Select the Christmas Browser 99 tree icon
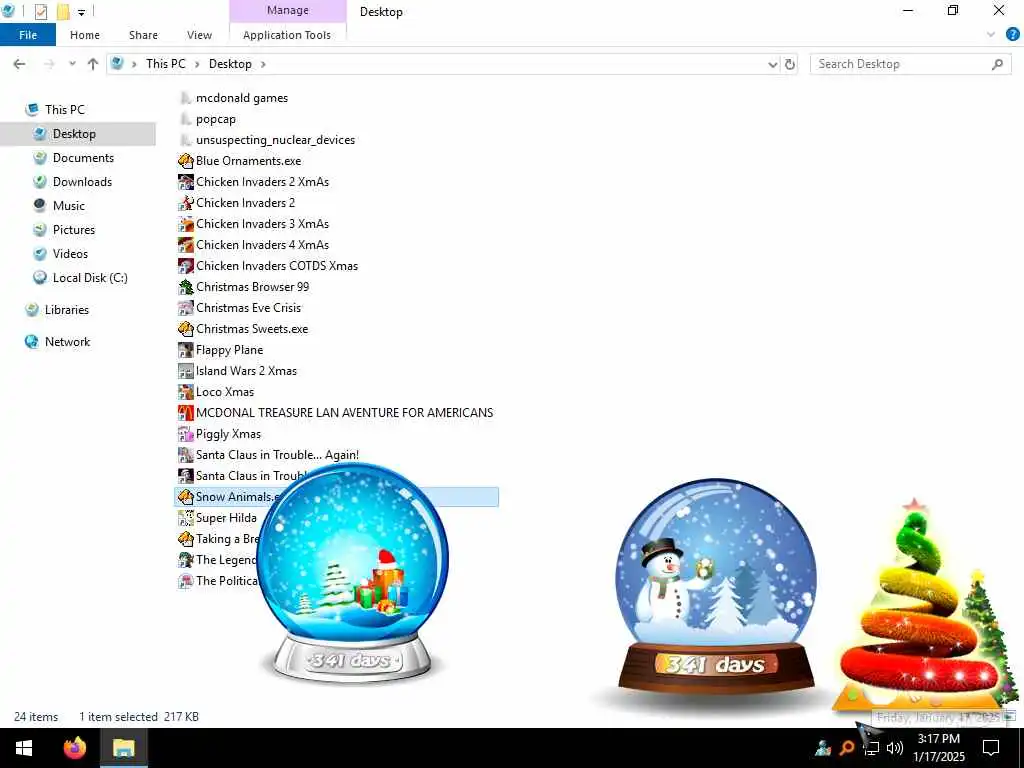Viewport: 1024px width, 768px height. [x=185, y=287]
